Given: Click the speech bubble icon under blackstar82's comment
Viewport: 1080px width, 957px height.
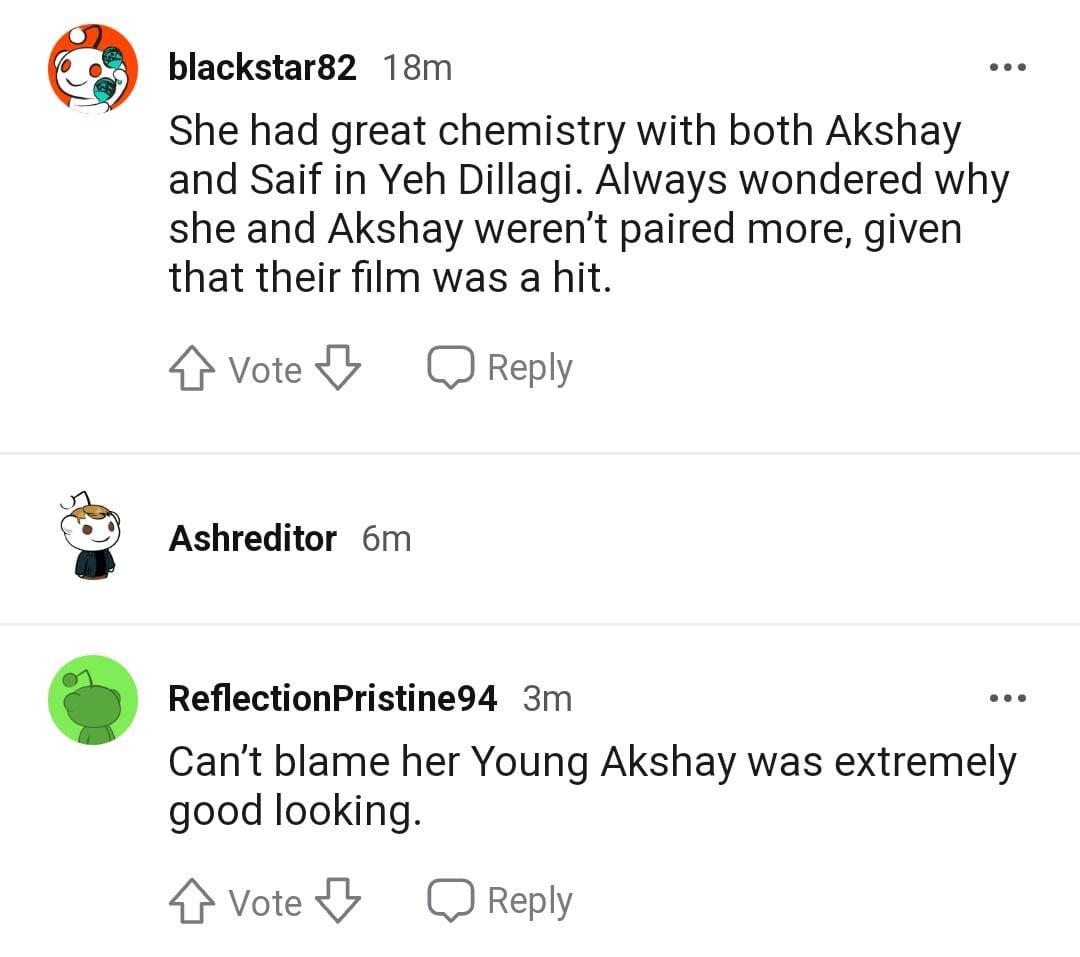Looking at the screenshot, I should coord(450,368).
